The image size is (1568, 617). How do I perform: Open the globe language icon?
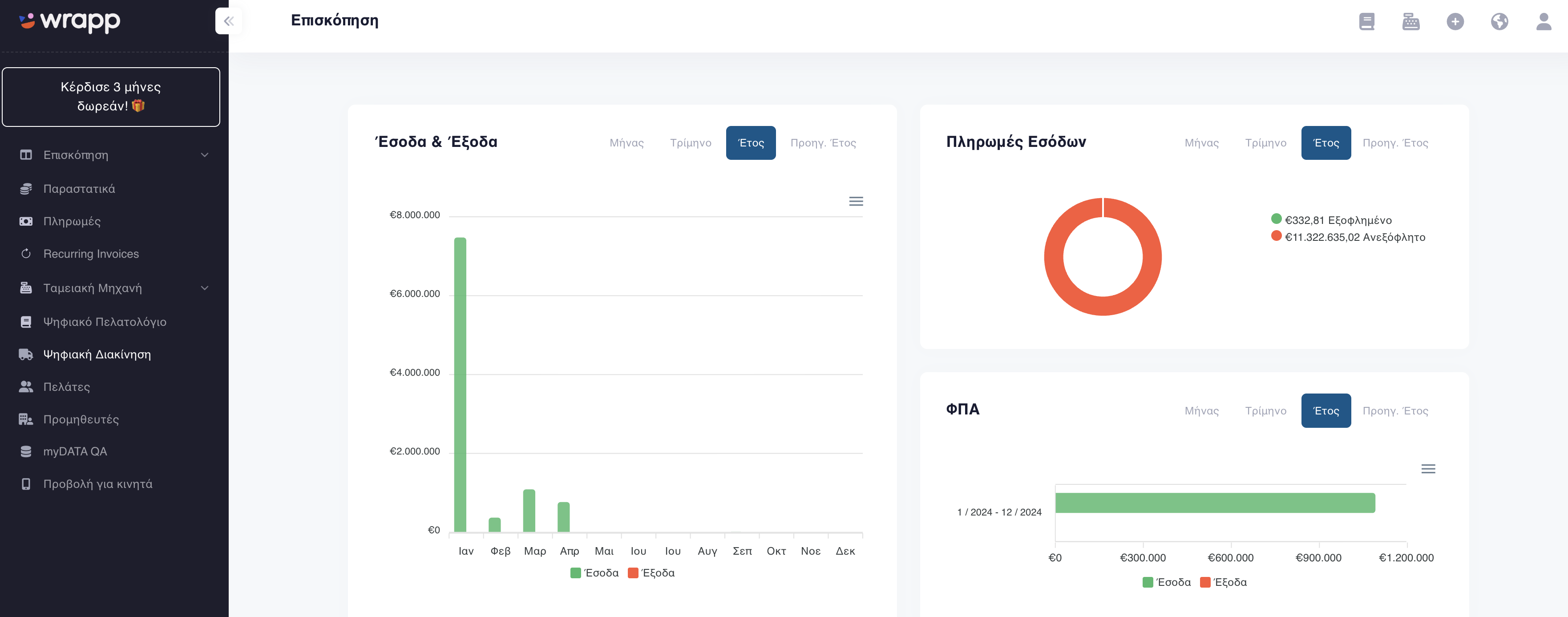pos(1499,22)
